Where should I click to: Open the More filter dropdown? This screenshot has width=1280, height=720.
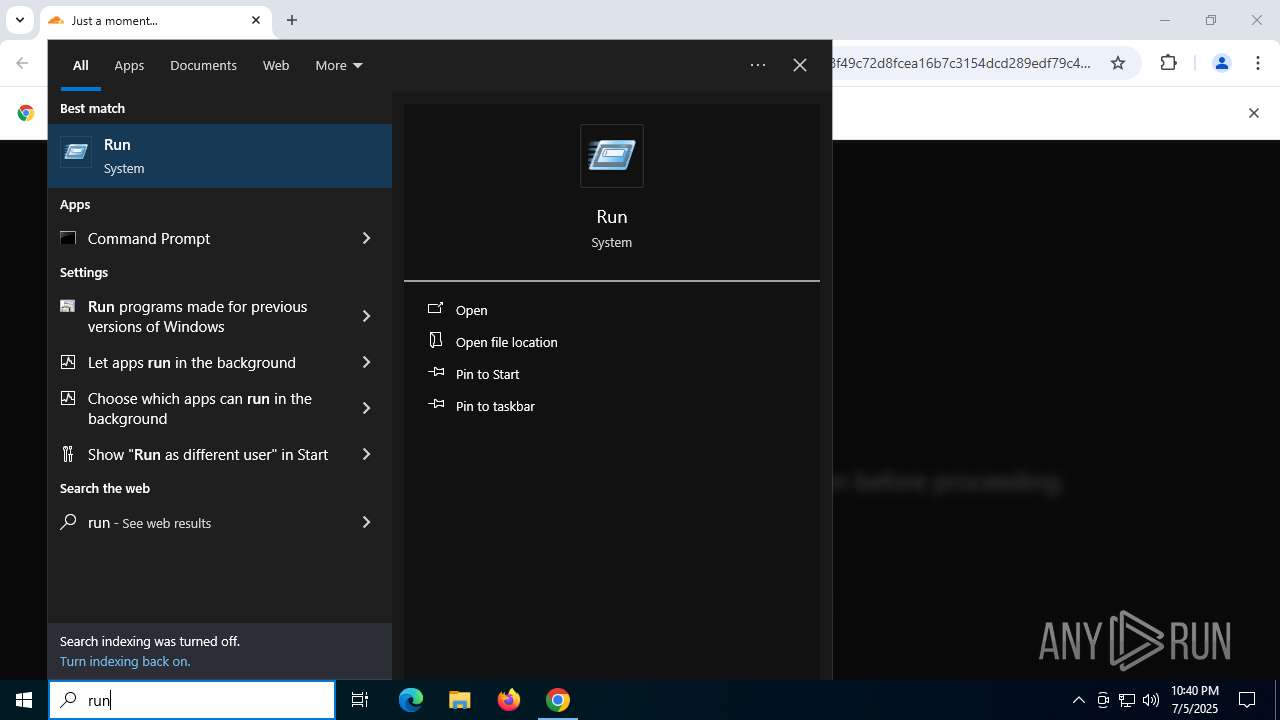click(x=339, y=65)
